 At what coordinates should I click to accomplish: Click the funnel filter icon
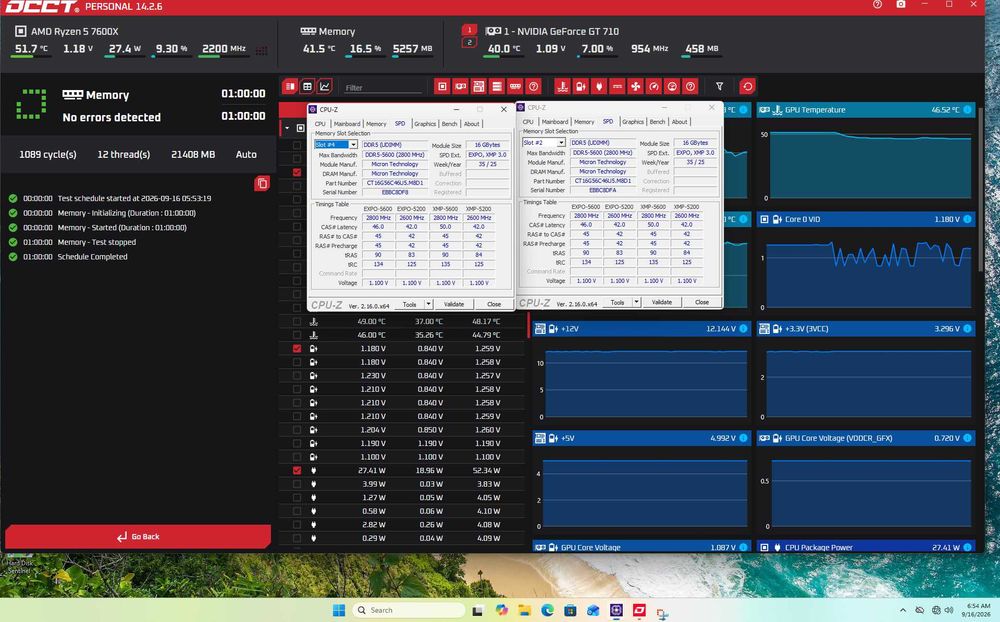click(719, 86)
